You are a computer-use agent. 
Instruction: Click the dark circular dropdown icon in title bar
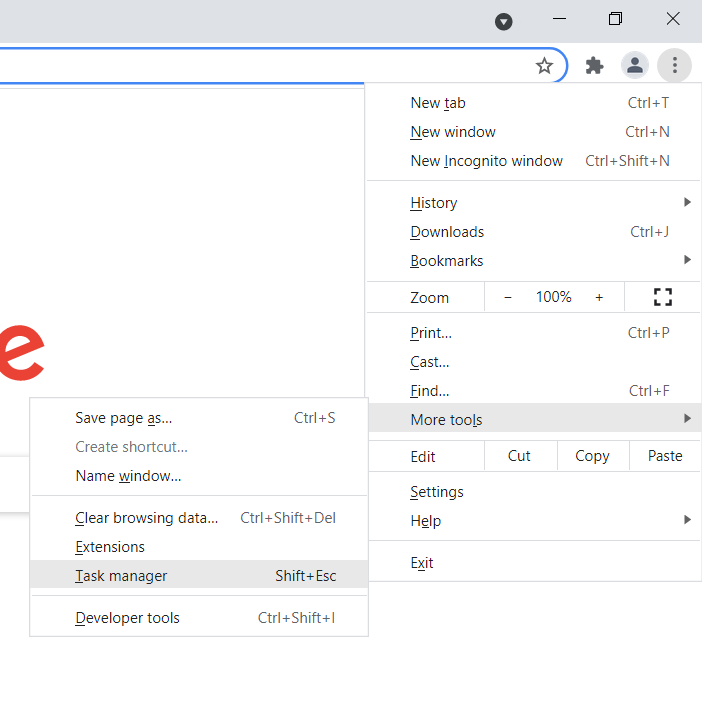tap(504, 21)
